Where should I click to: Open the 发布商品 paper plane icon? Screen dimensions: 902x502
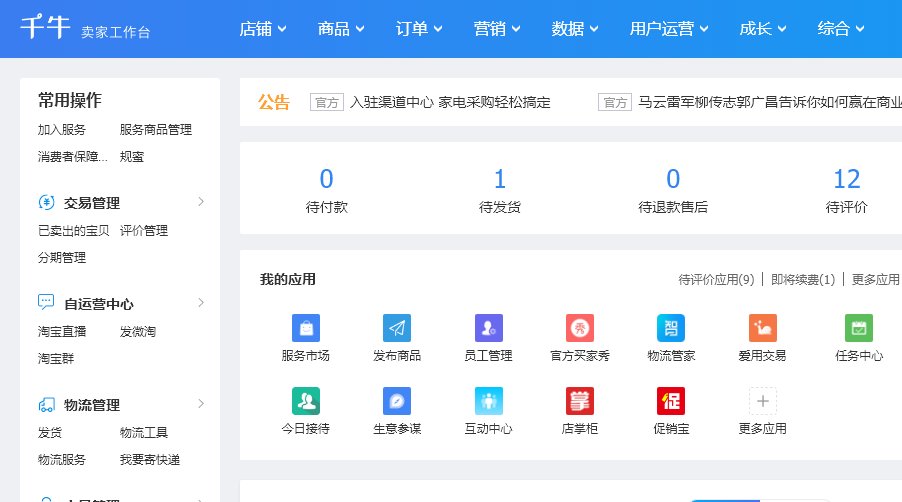click(x=397, y=328)
